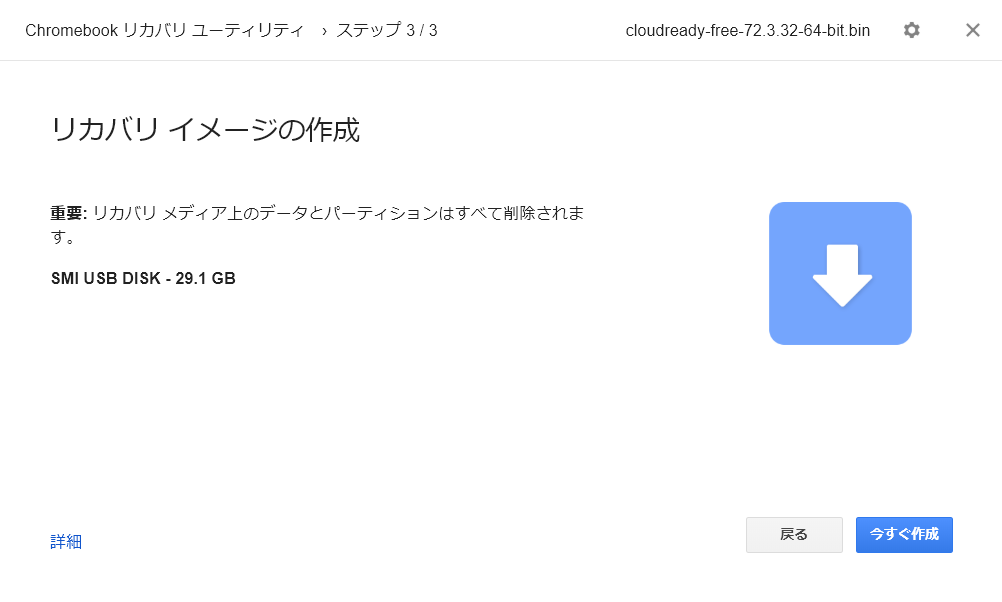Screen dimensions: 1002x602
Task: Go back with the 戻る button
Action: click(794, 534)
